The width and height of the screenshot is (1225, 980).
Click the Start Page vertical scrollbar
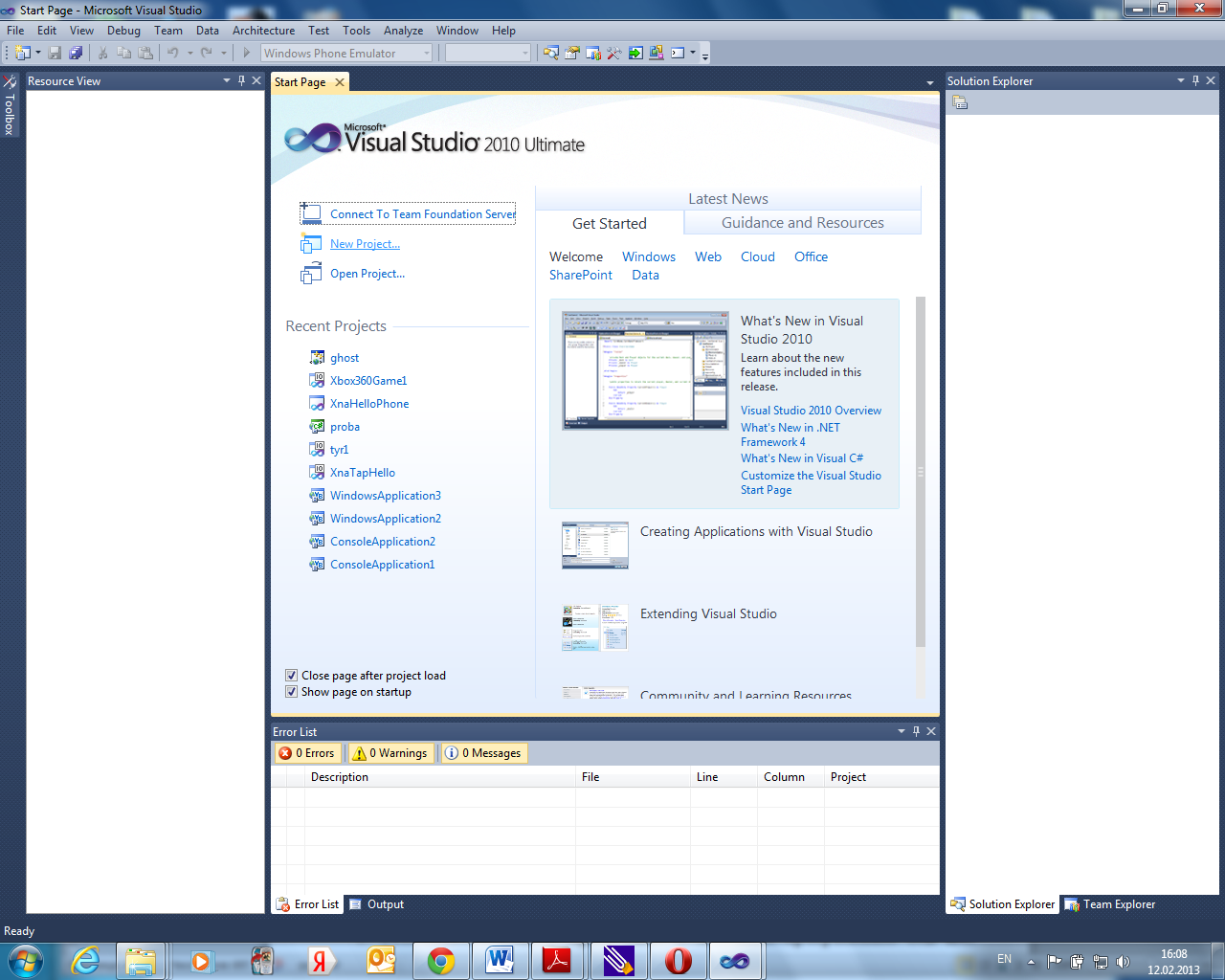click(921, 472)
